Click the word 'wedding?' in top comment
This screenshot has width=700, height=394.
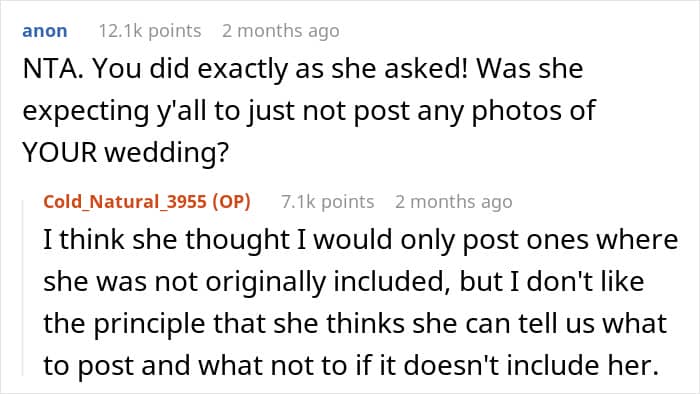click(x=167, y=152)
